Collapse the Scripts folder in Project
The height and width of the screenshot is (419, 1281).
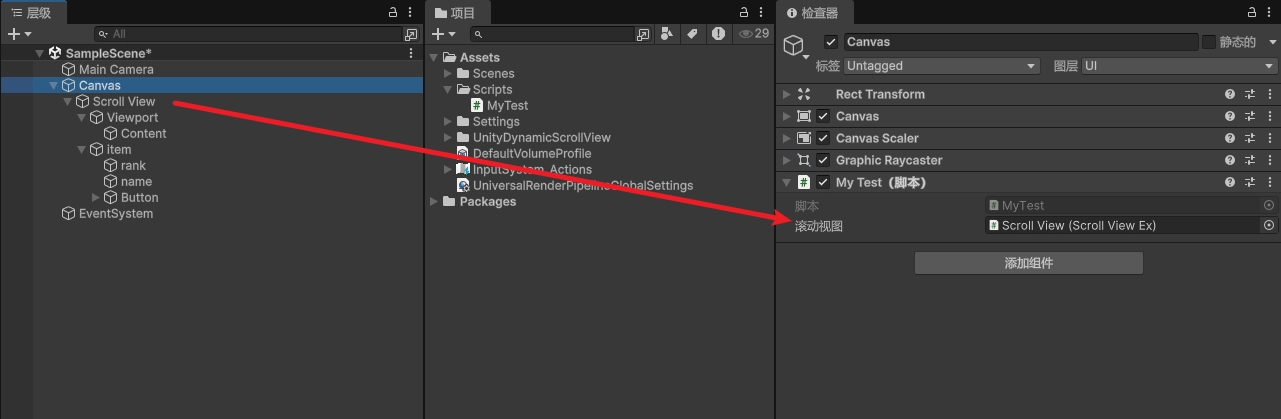(x=448, y=90)
